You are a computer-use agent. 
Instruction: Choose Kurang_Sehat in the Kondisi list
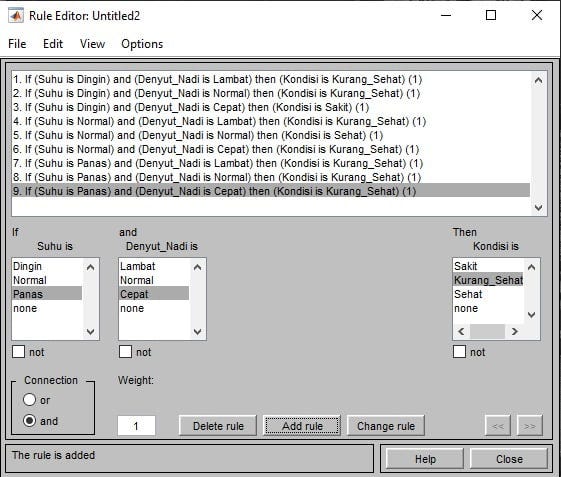pyautogui.click(x=488, y=280)
